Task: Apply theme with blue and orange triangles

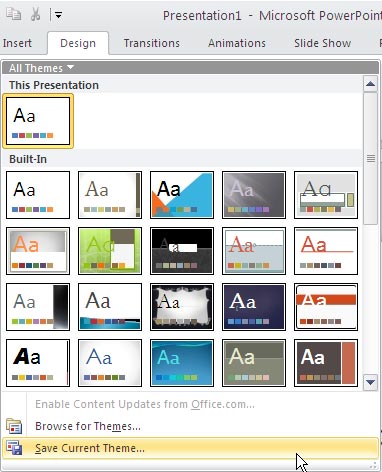Action: [182, 195]
